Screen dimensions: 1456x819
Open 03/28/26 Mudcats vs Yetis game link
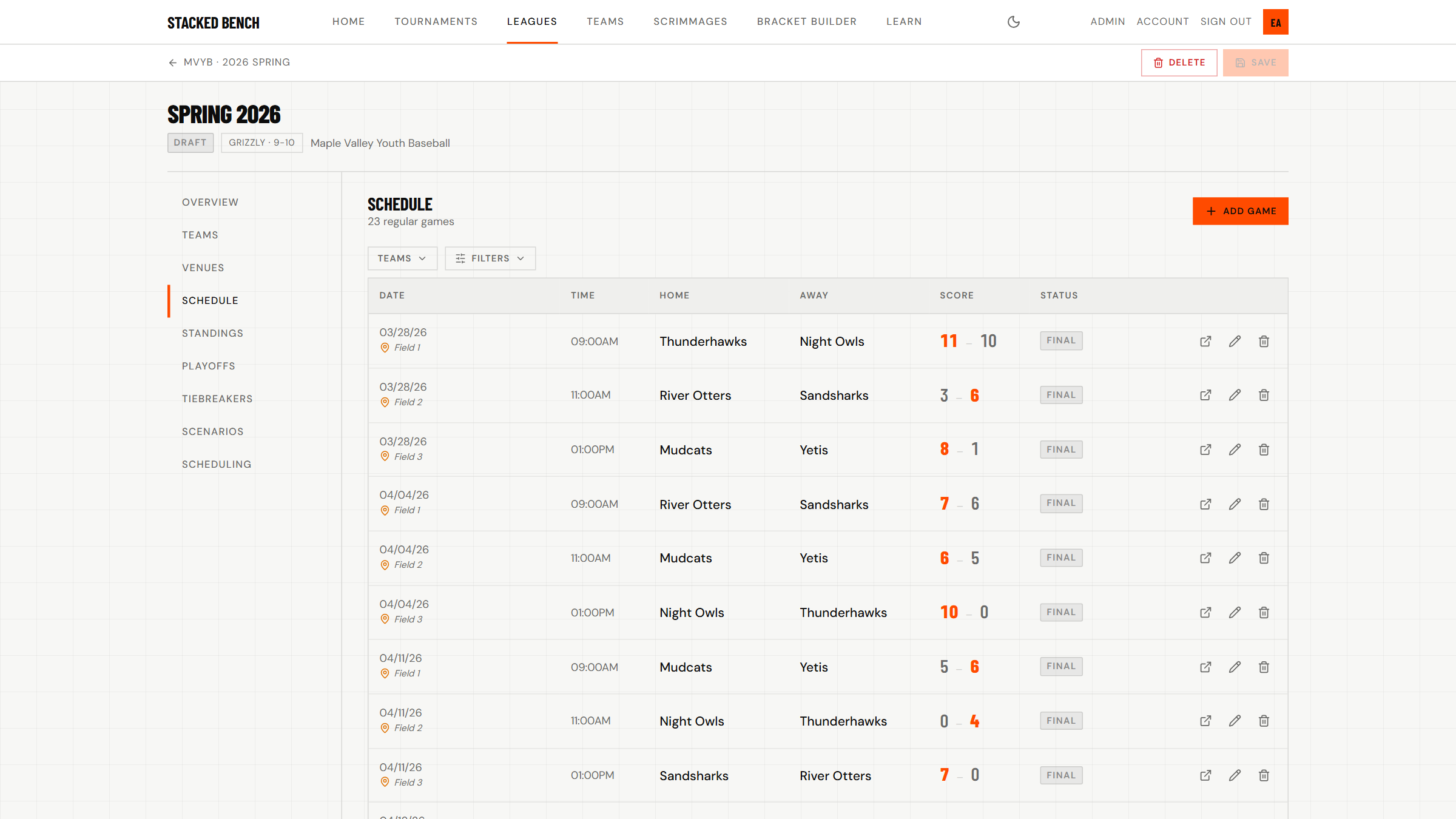pyautogui.click(x=1205, y=450)
